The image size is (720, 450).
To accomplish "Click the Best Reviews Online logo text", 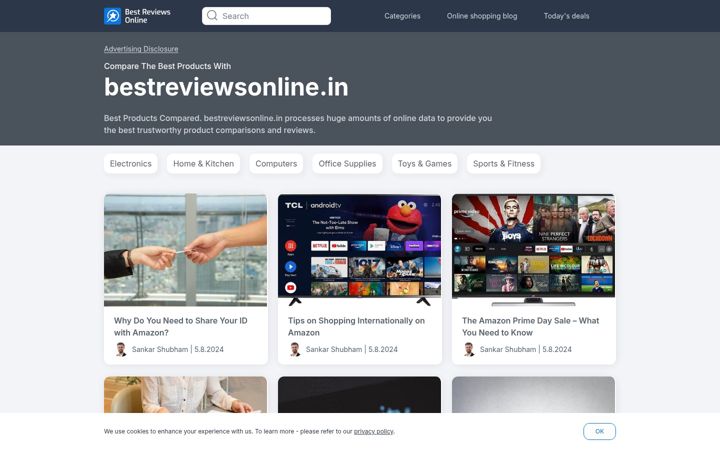I will coord(147,16).
